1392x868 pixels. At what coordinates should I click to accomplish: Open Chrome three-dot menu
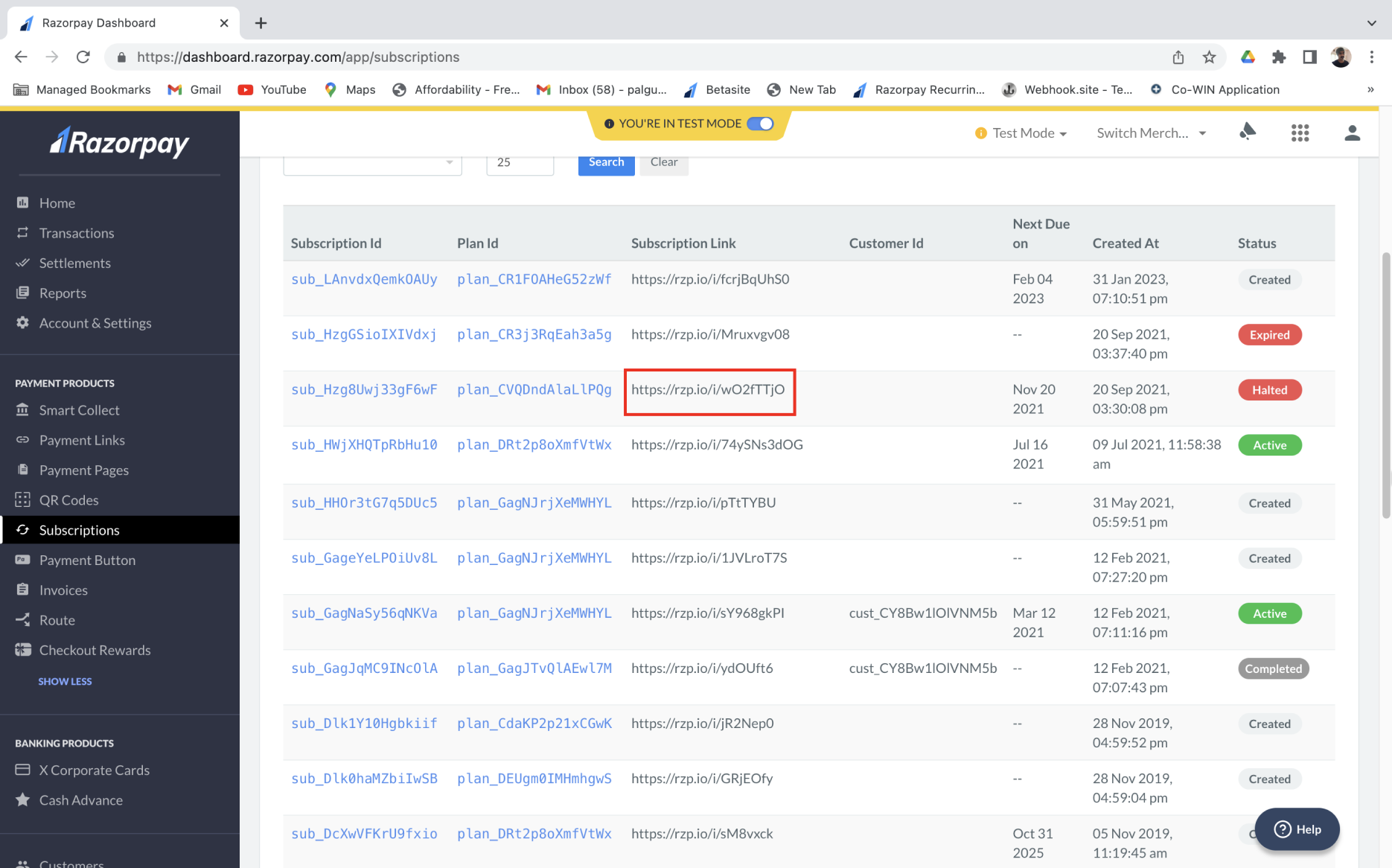(x=1372, y=57)
